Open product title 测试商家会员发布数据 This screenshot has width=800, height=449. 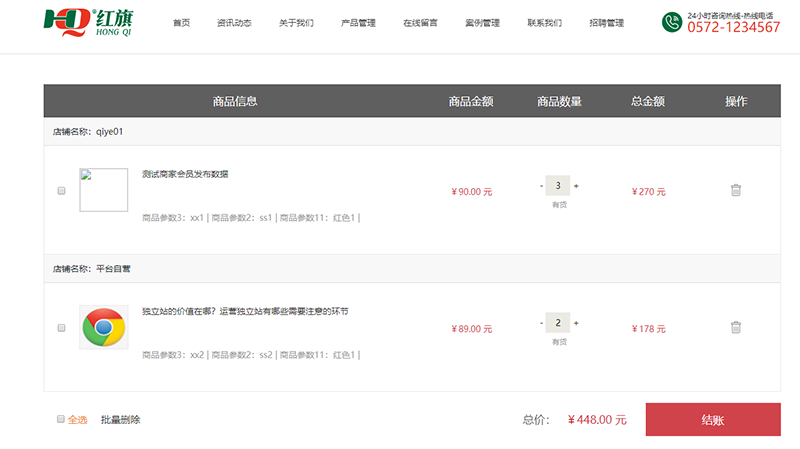coord(185,174)
